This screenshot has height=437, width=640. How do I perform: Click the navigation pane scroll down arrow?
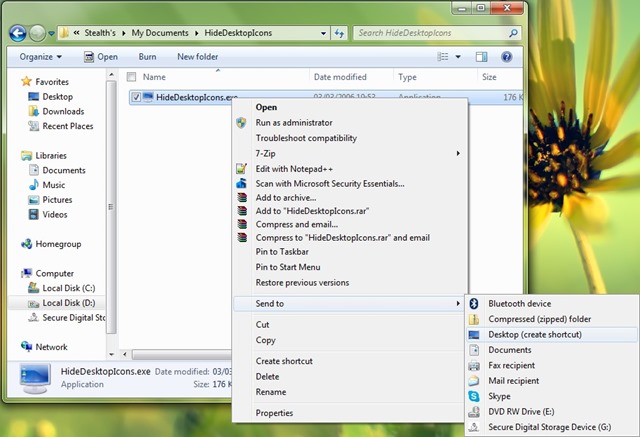(111, 354)
